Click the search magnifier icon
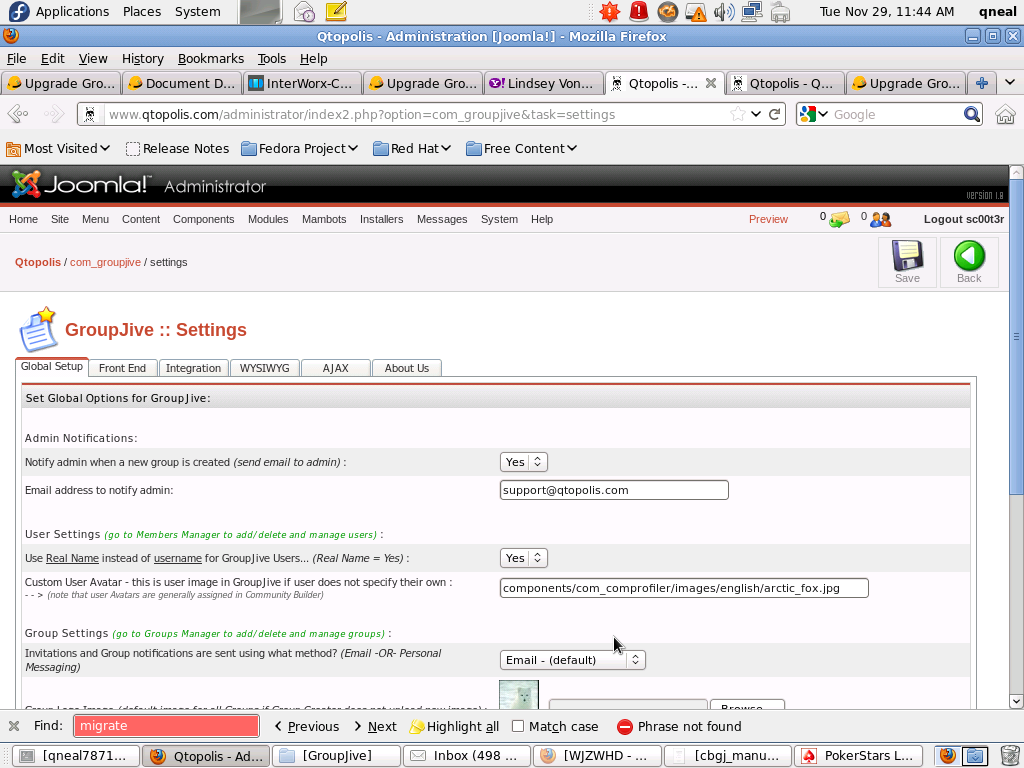Screen dimensions: 1024x768 tap(972, 114)
